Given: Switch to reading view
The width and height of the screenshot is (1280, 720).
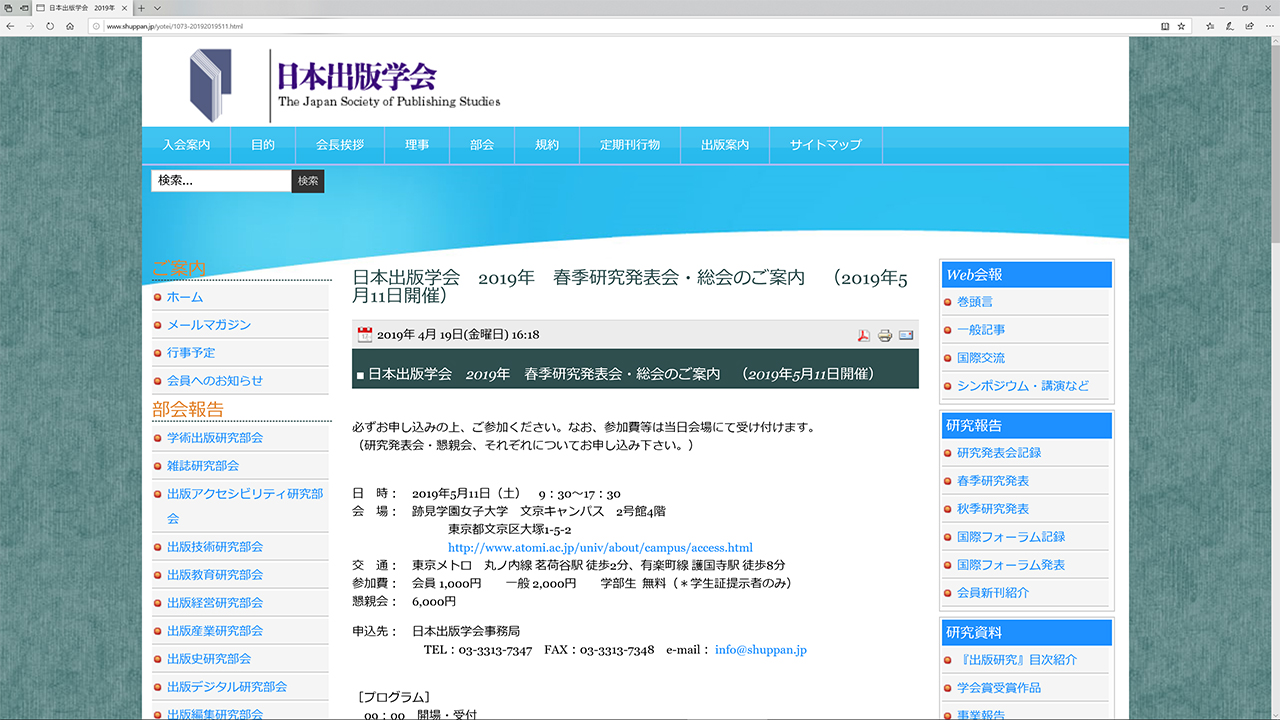Looking at the screenshot, I should click(1165, 26).
